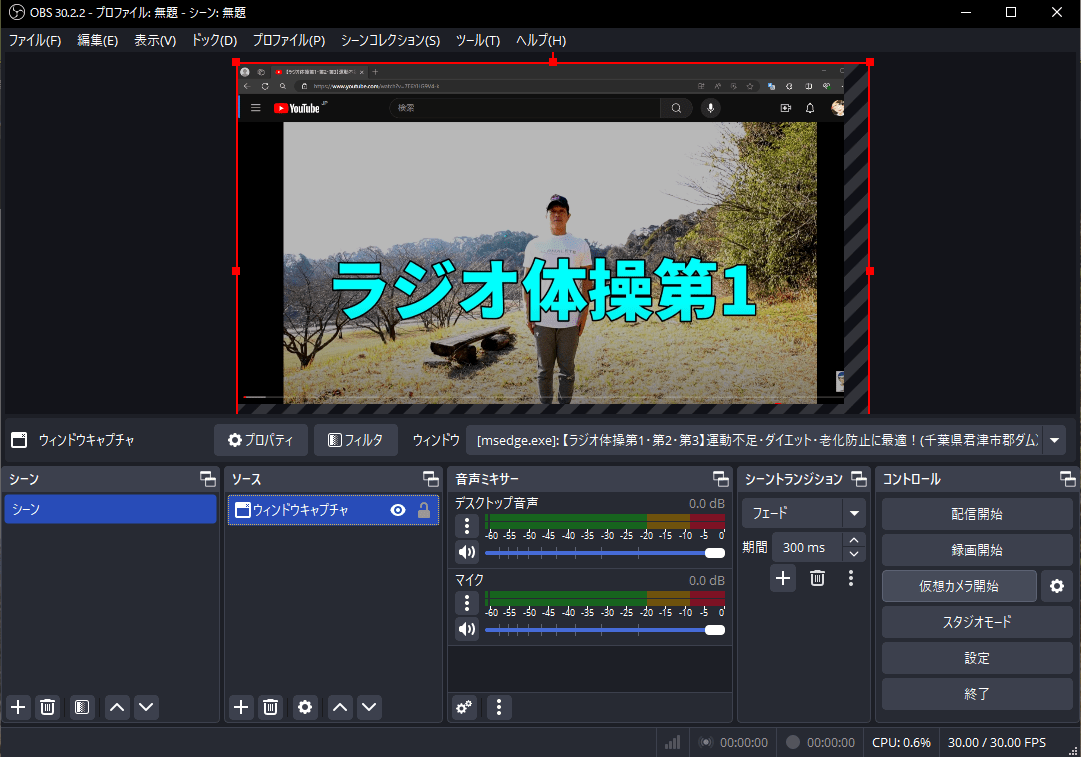Open the プロファイル(P) menu
This screenshot has width=1081, height=757.
click(x=289, y=40)
